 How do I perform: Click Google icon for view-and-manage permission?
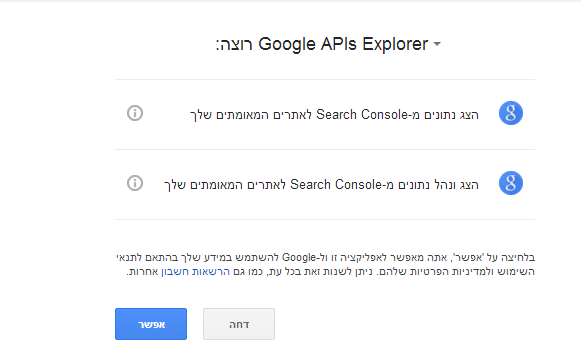[x=511, y=183]
